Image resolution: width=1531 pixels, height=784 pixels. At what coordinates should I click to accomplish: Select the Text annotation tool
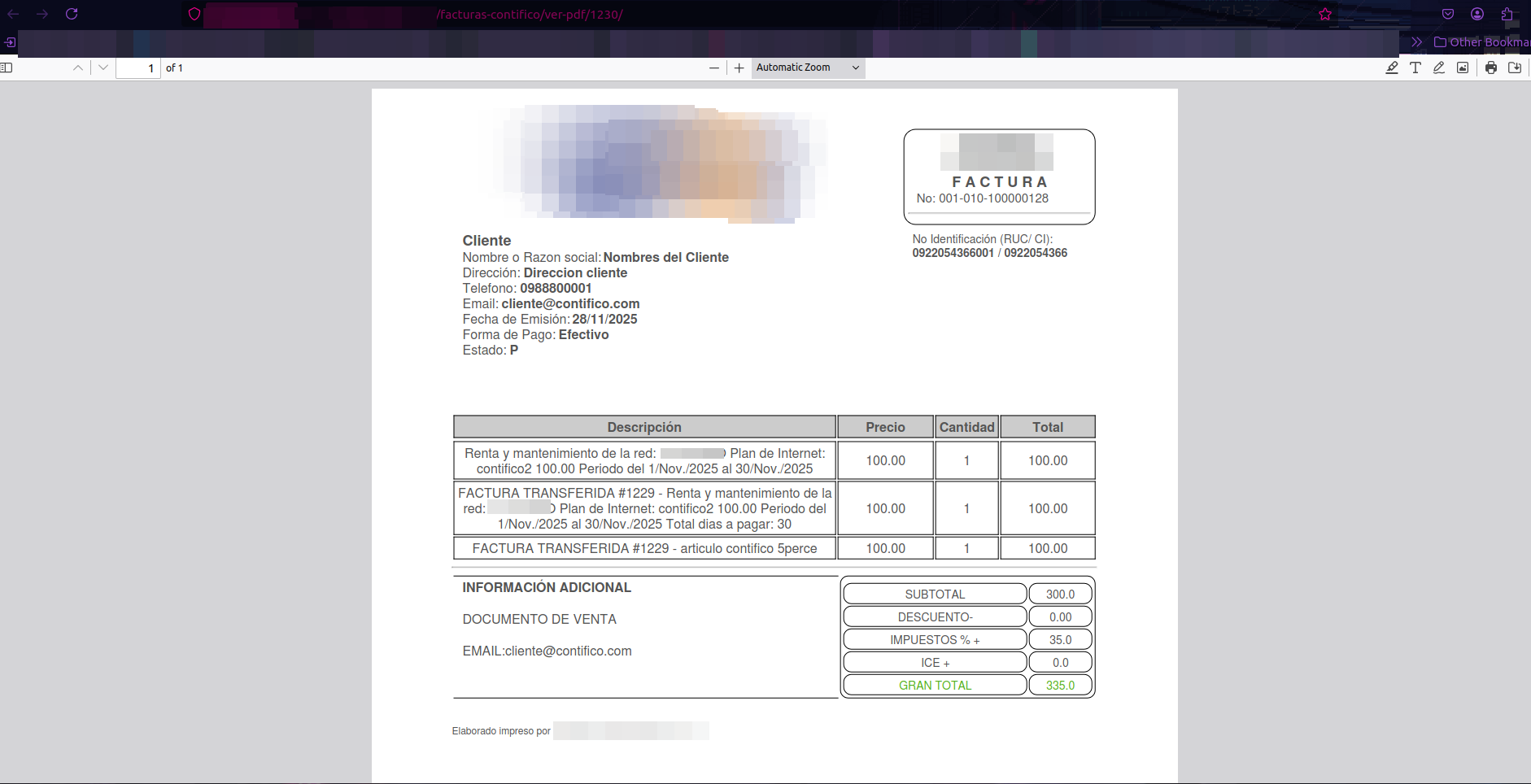point(1415,68)
